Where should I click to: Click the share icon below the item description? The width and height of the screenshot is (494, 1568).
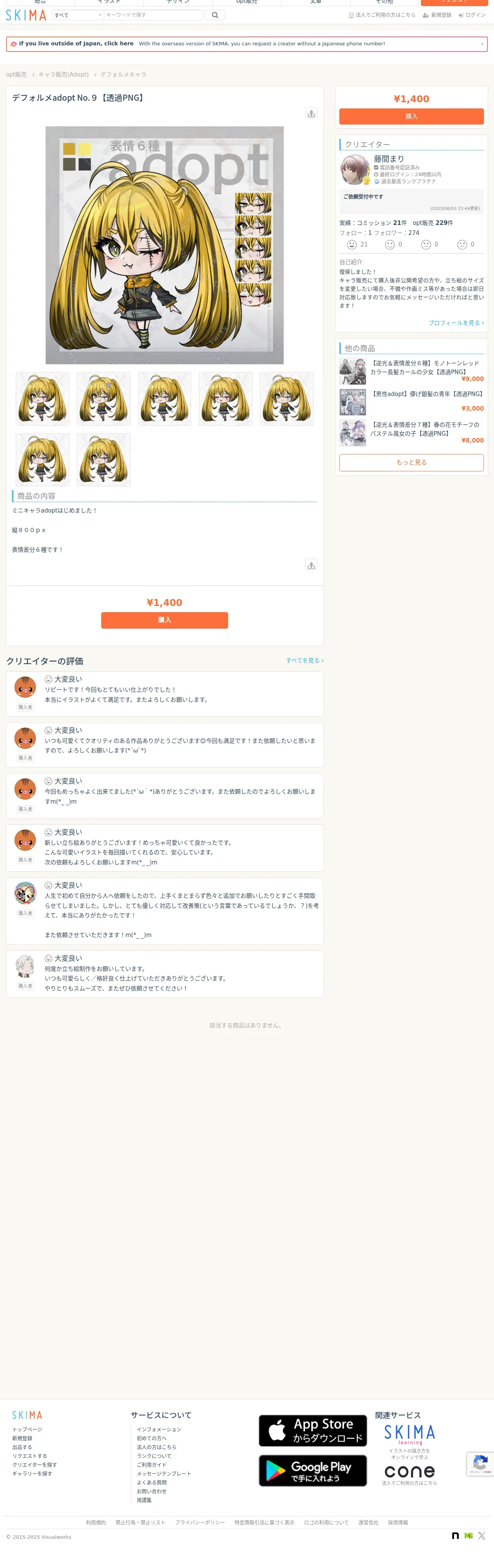click(311, 565)
